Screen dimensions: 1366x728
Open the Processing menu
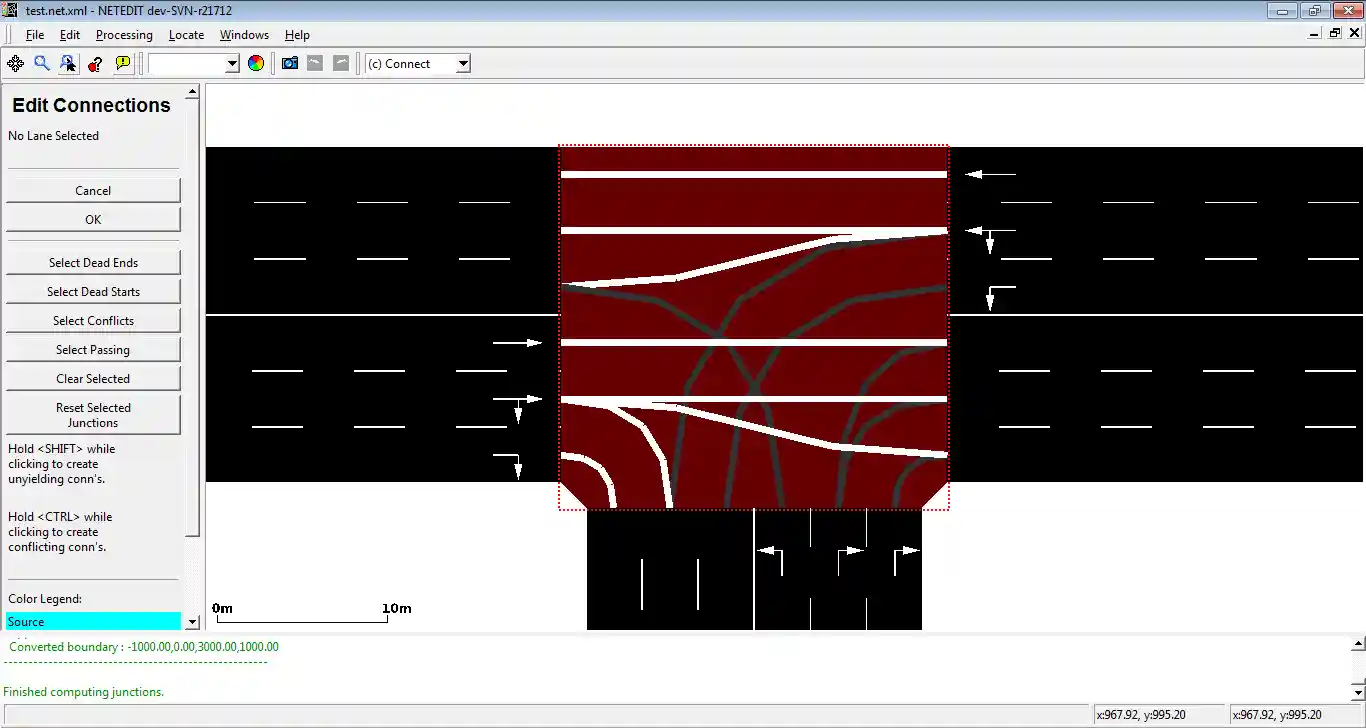[124, 35]
